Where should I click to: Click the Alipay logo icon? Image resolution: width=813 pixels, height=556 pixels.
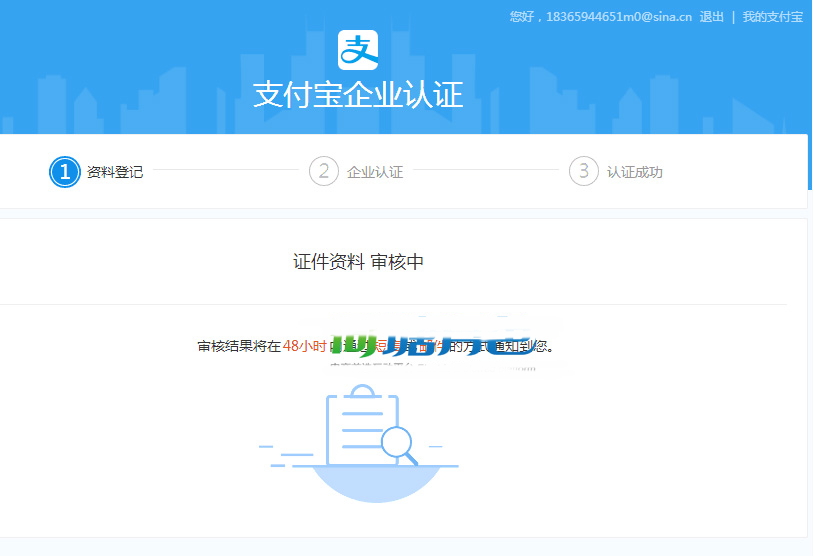(358, 50)
